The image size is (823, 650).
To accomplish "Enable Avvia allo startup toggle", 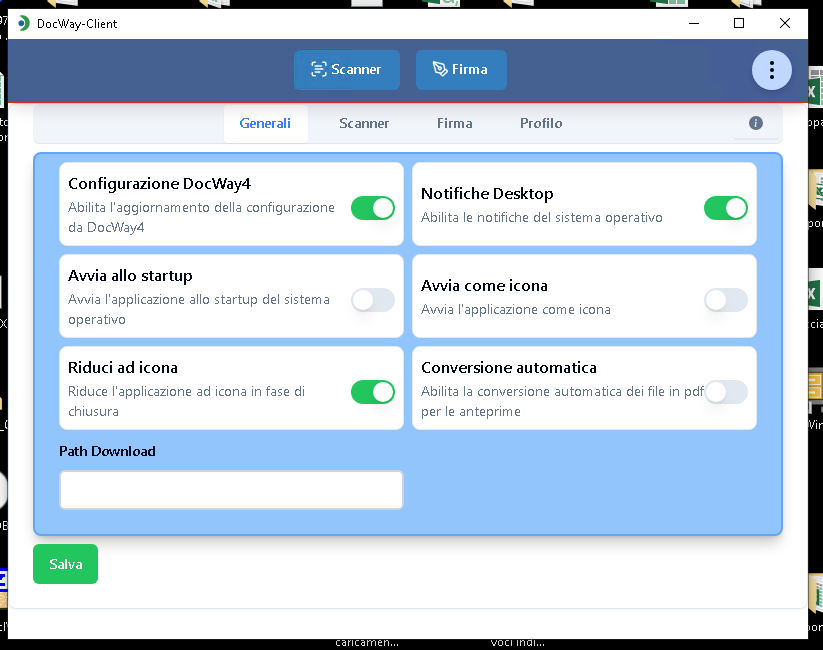I will click(x=372, y=300).
